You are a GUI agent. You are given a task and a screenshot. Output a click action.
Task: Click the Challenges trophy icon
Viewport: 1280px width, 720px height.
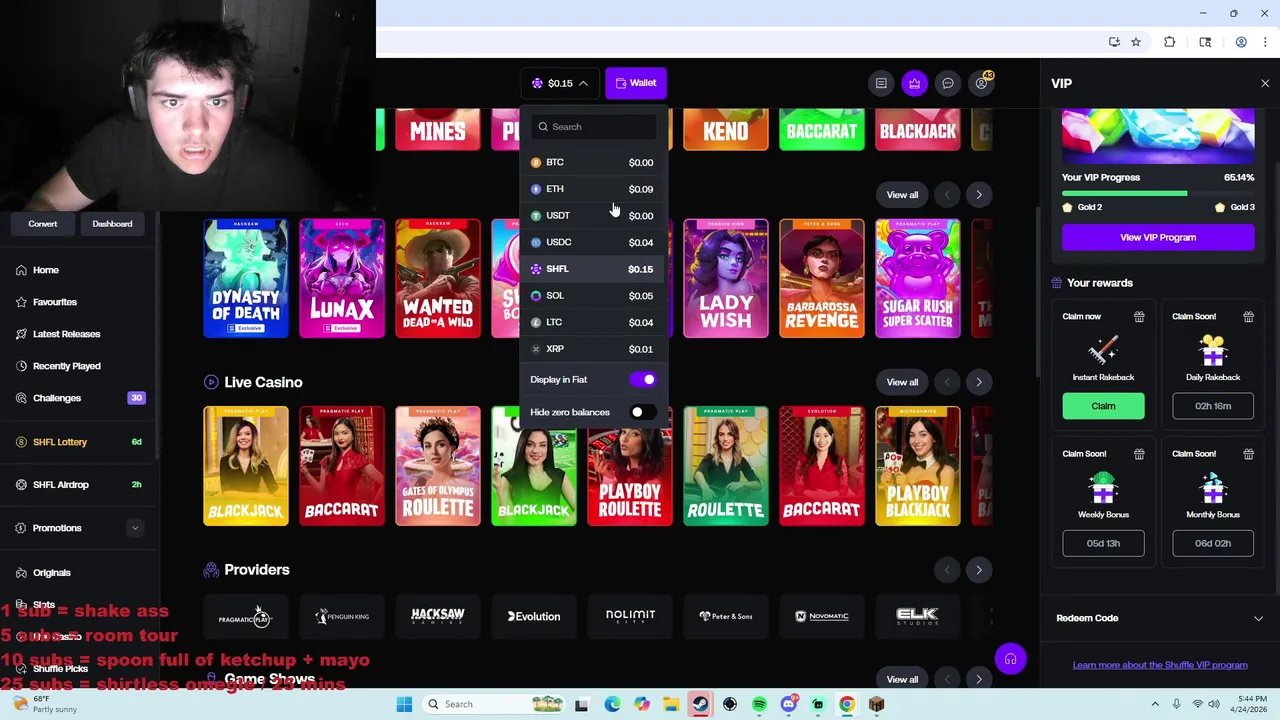pos(22,398)
